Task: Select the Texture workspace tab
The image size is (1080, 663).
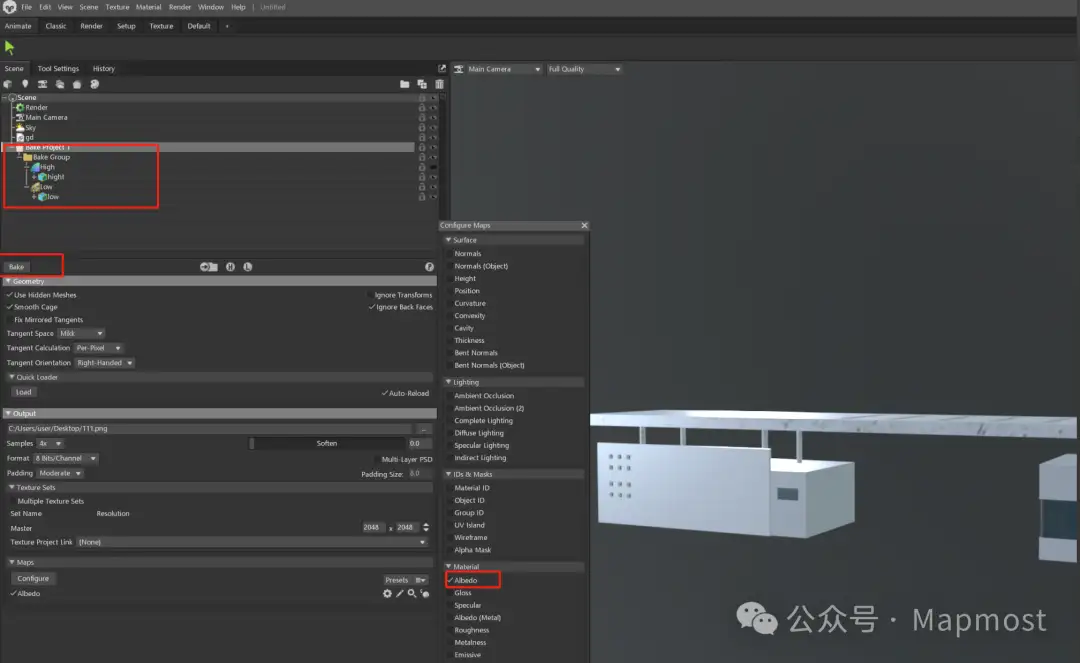Action: 161,26
